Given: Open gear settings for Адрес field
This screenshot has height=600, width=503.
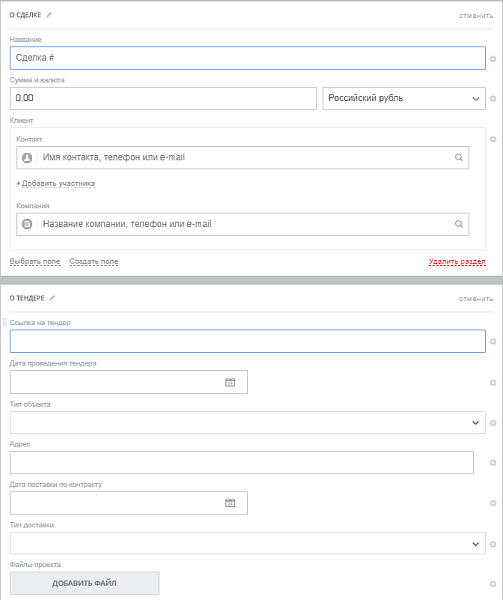Looking at the screenshot, I should [x=493, y=463].
